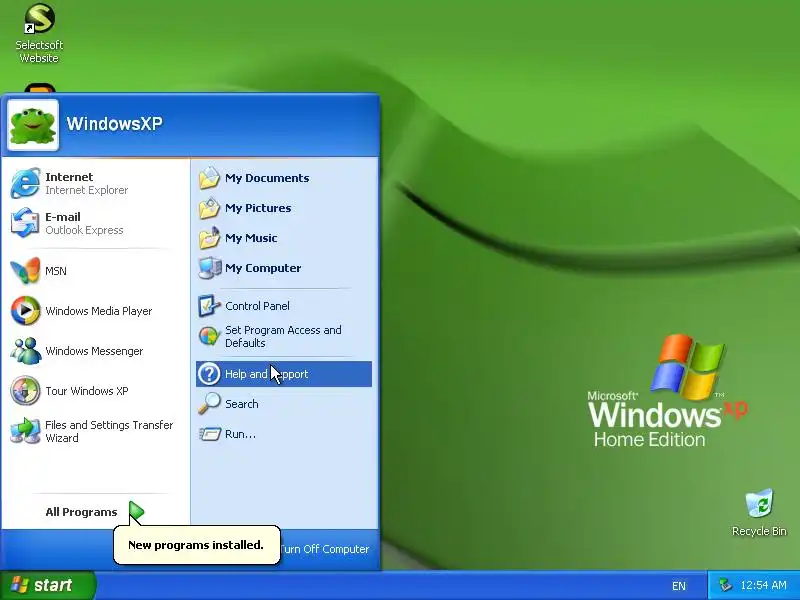
Task: Click the WindowsXP user name text
Action: (114, 123)
